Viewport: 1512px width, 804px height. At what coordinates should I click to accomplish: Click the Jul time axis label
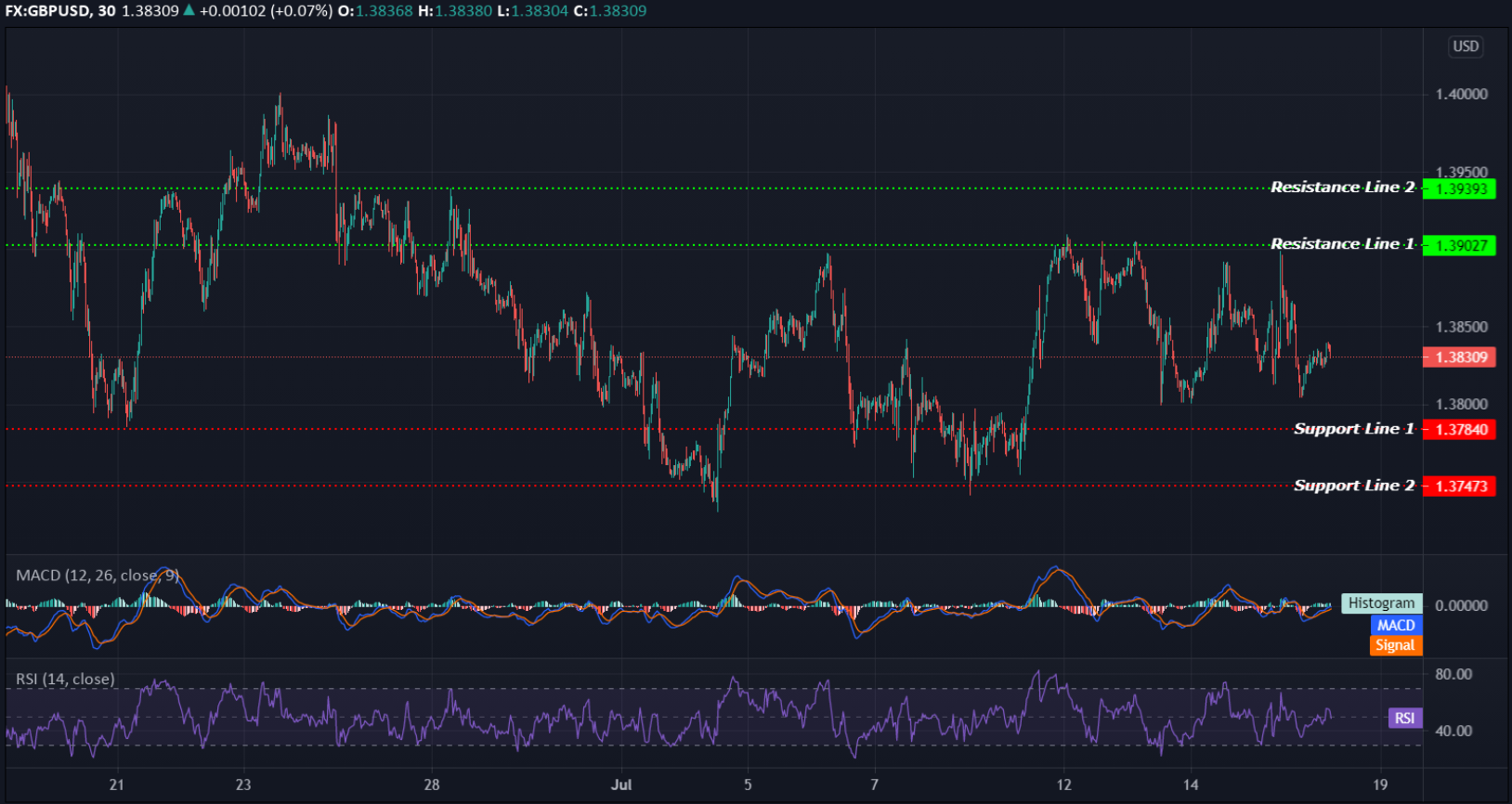[621, 785]
